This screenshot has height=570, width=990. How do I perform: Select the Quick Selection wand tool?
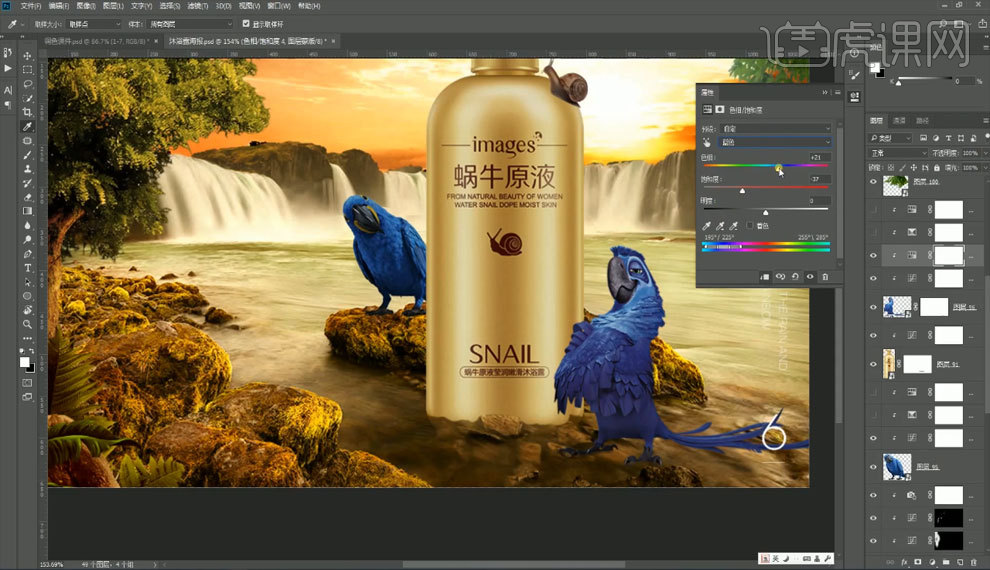point(27,98)
